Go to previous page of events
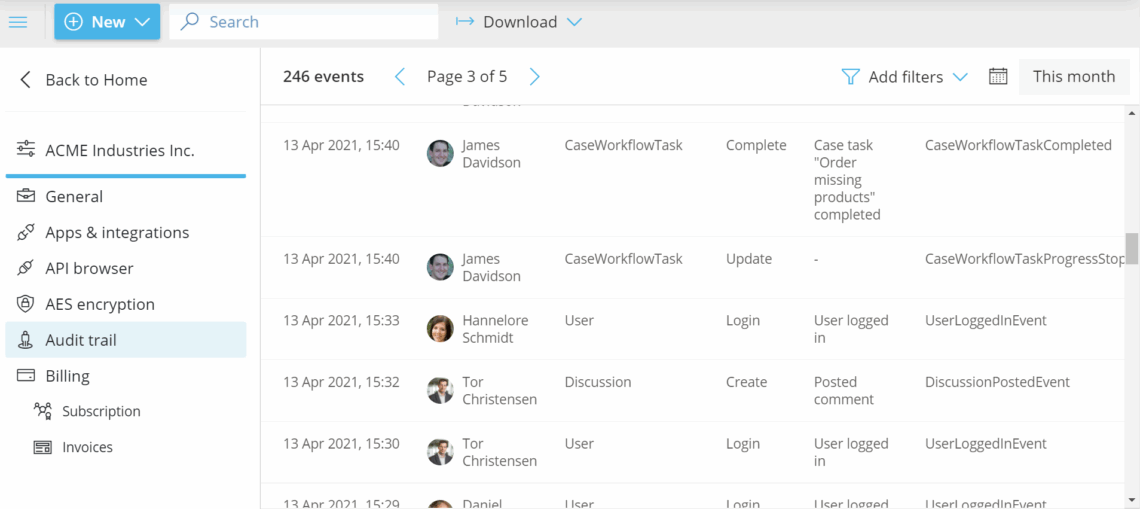Image resolution: width=1140 pixels, height=509 pixels. coord(400,77)
